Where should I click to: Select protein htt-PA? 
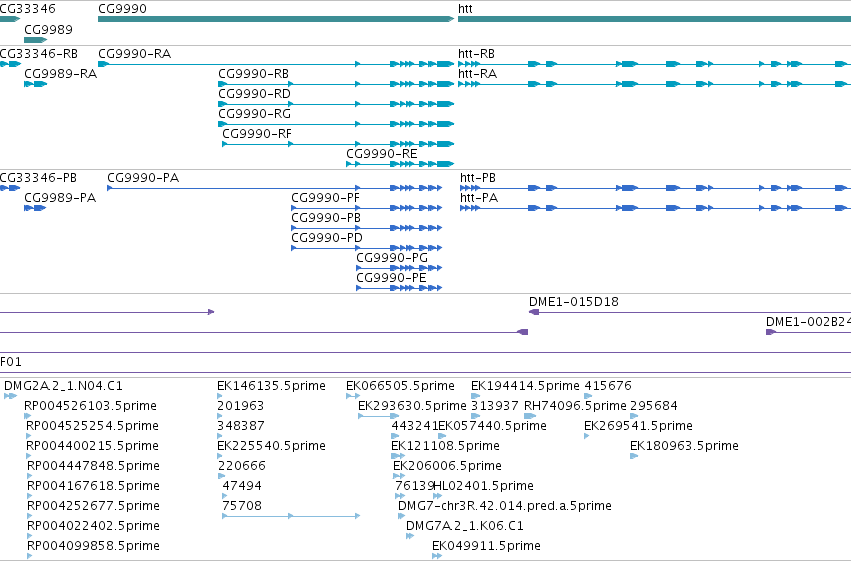(x=656, y=208)
